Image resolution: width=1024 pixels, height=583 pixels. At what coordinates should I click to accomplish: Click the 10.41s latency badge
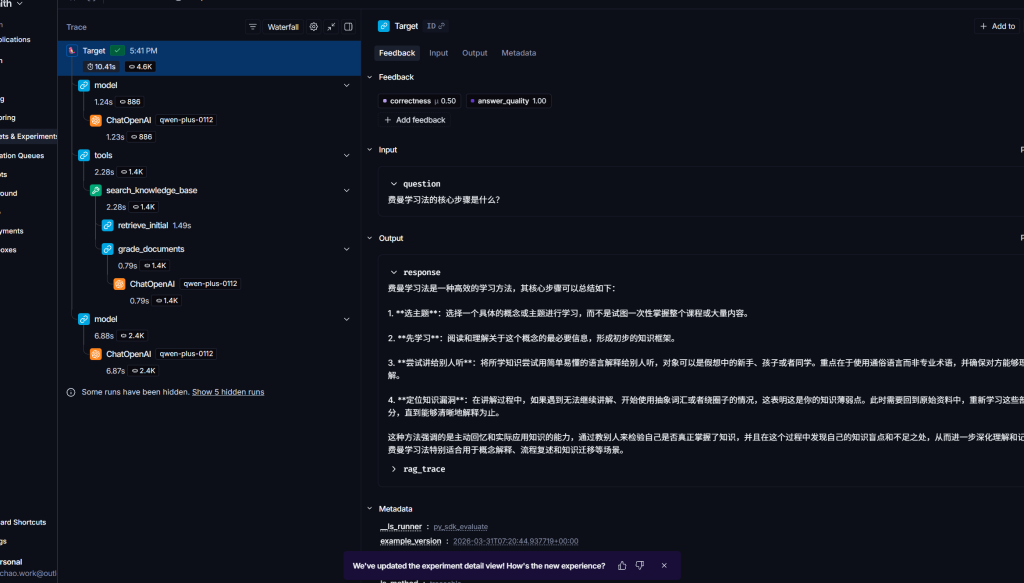tap(101, 67)
